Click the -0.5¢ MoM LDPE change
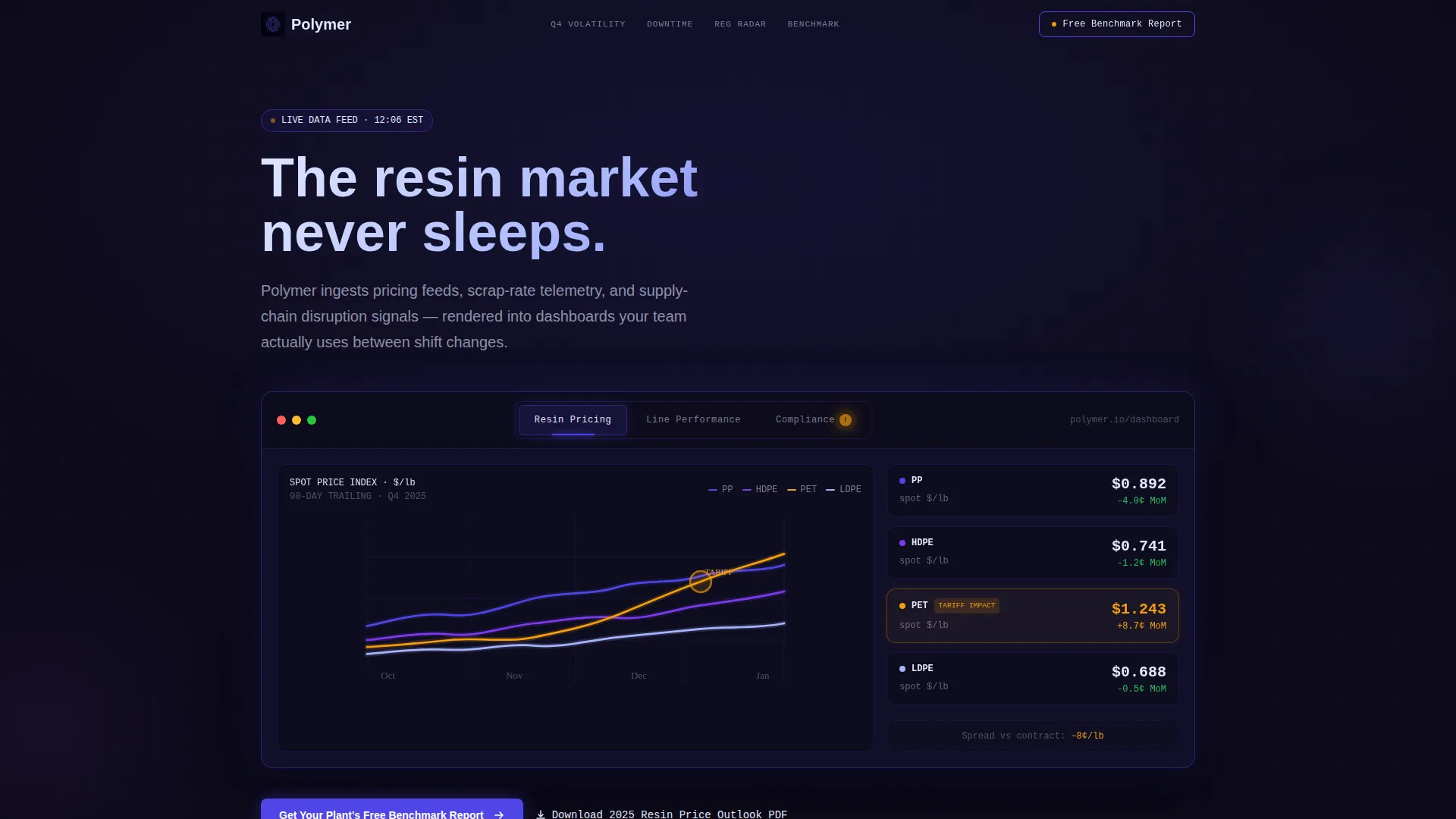This screenshot has width=1456, height=819. [1141, 689]
